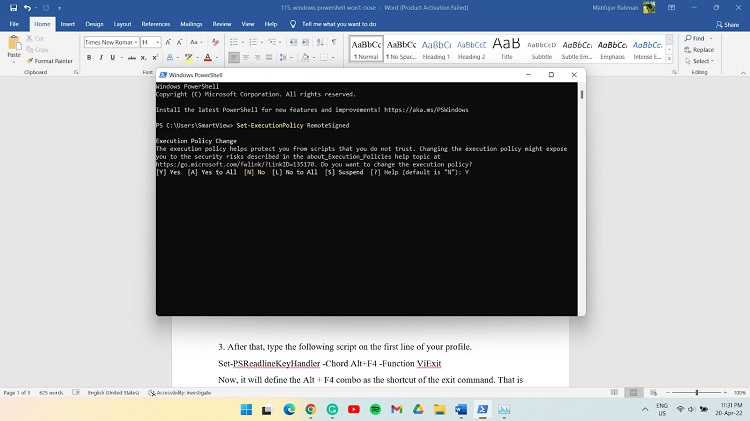Open the References ribbon tab
This screenshot has width=750, height=421.
click(155, 23)
